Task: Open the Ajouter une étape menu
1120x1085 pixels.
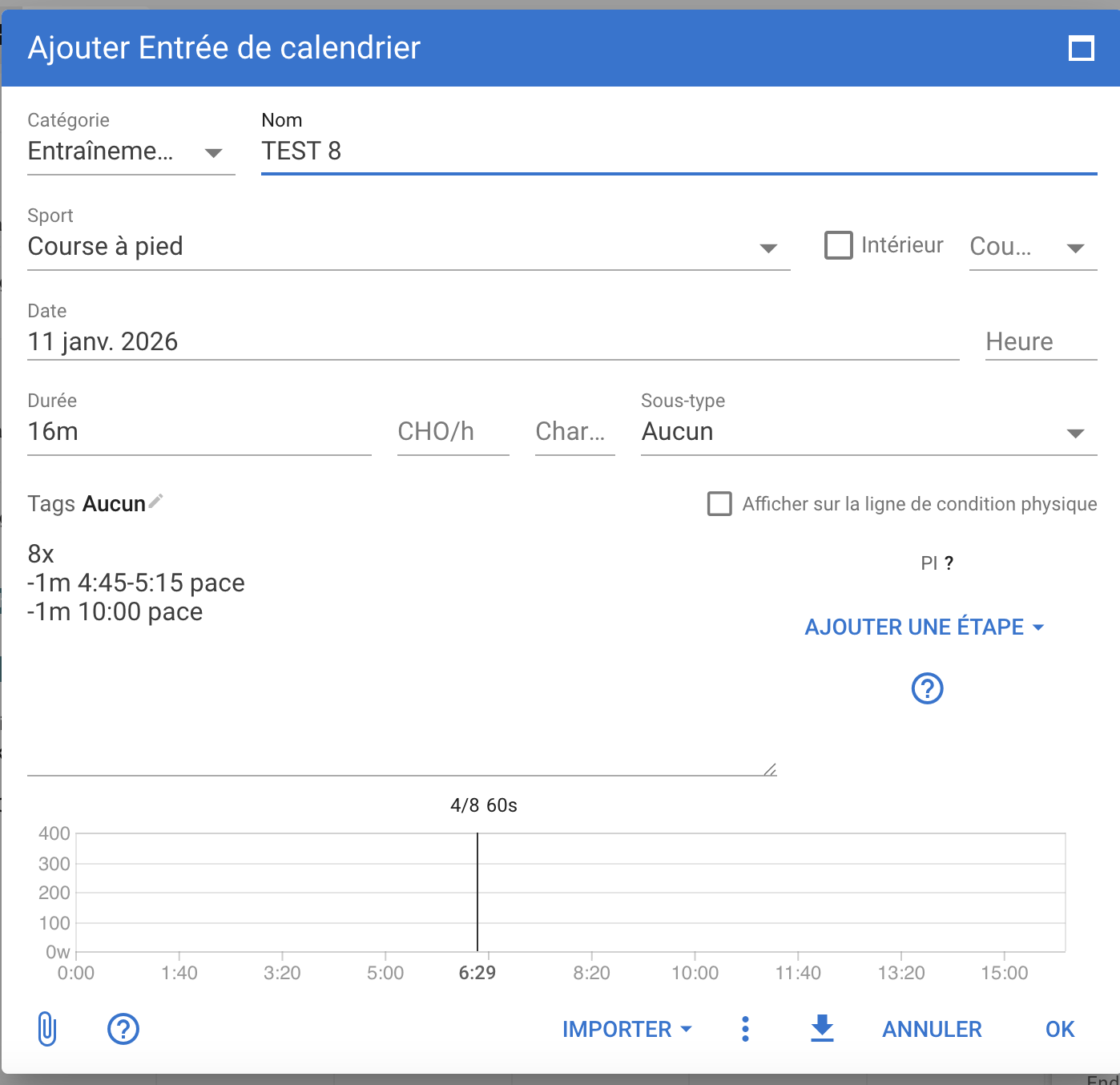Action: [x=925, y=627]
